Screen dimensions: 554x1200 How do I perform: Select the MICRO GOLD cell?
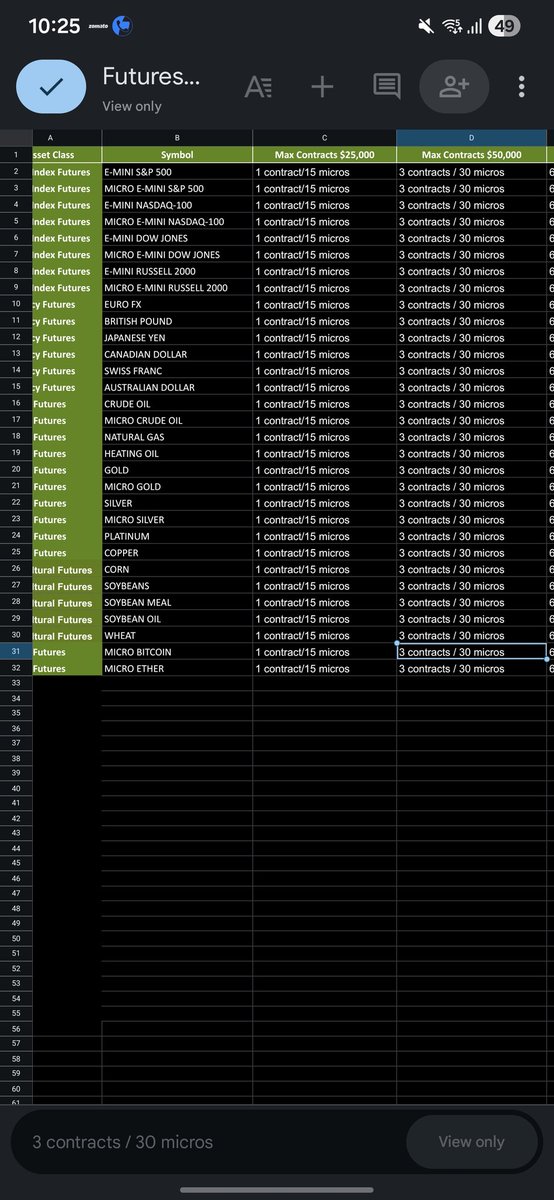click(x=177, y=486)
